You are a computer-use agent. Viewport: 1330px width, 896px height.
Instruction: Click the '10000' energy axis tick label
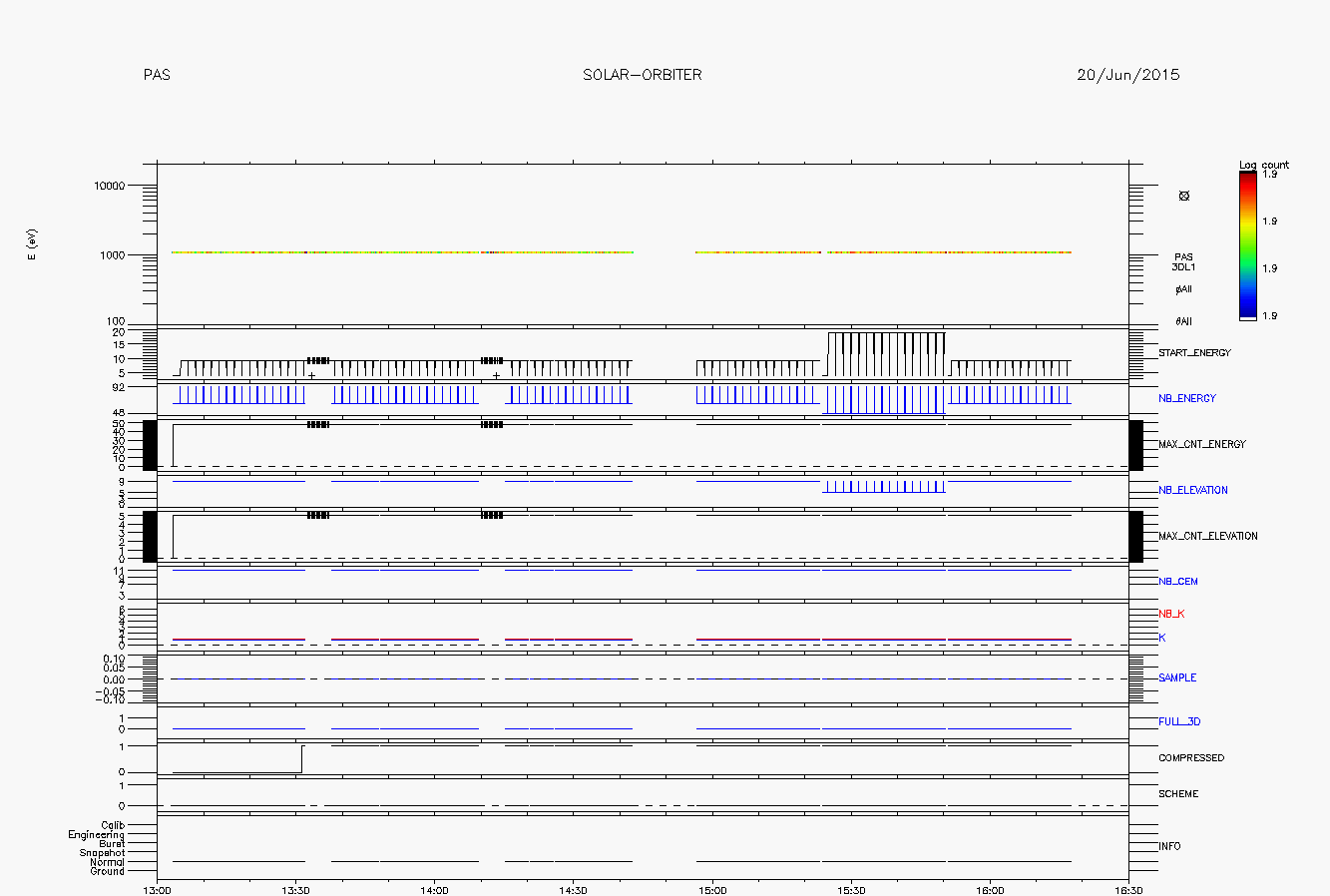pos(111,186)
